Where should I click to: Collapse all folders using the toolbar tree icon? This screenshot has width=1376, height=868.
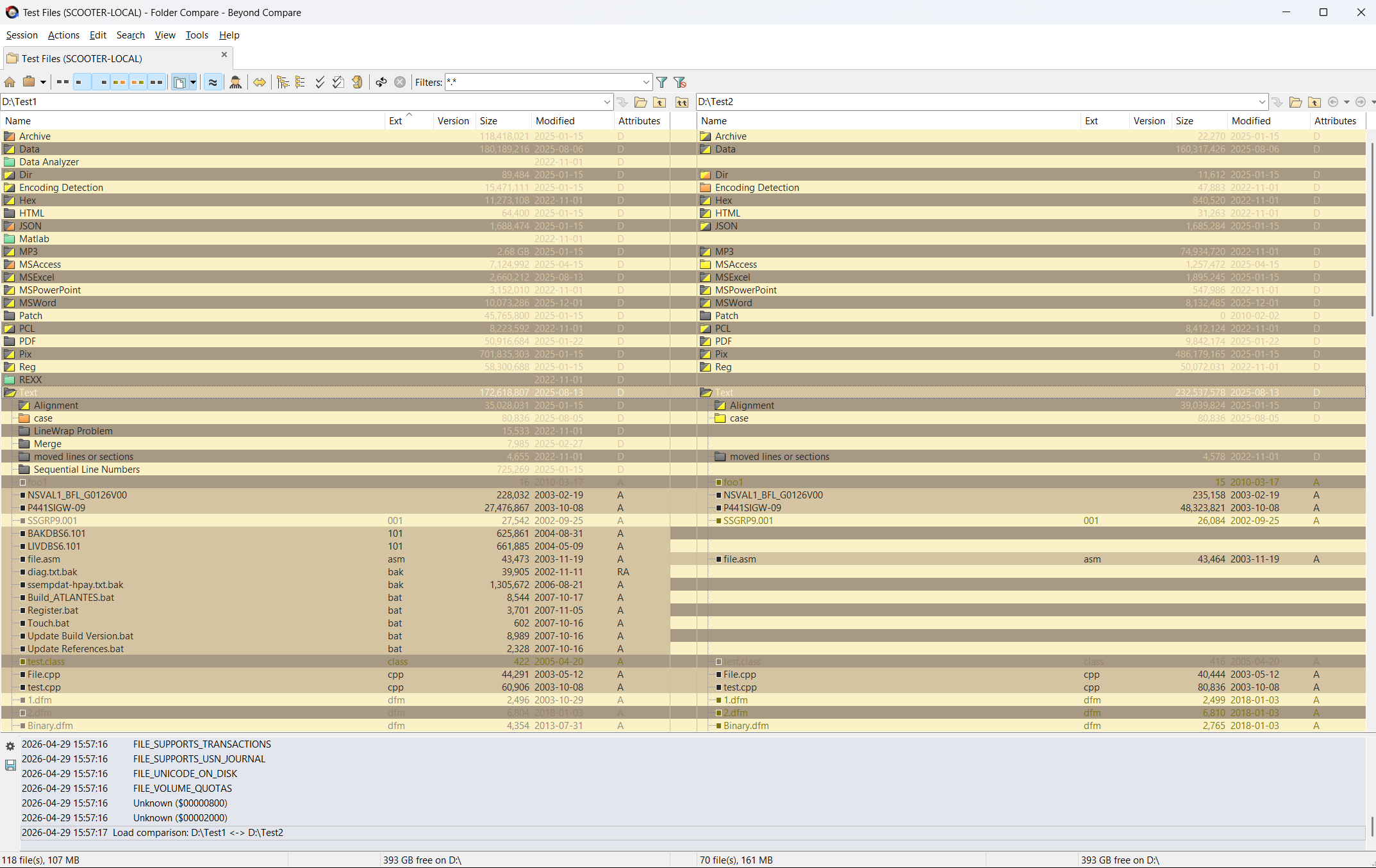point(301,82)
